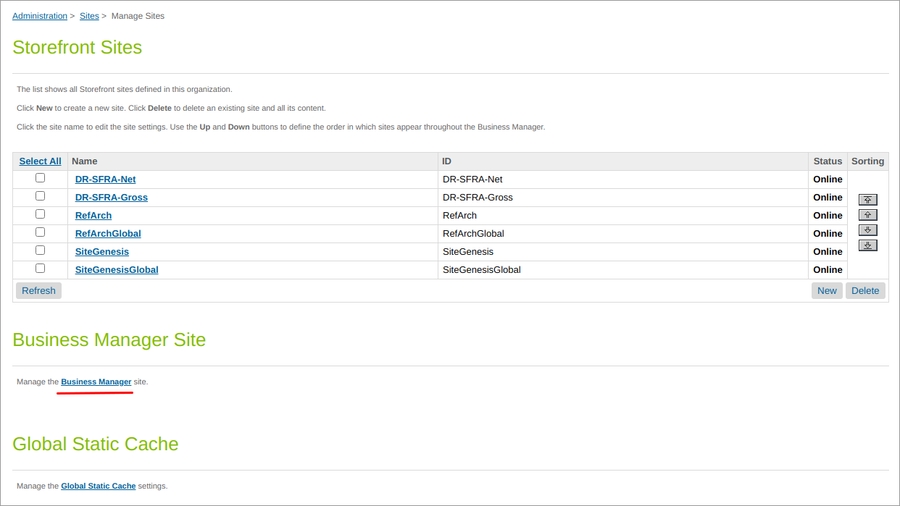Screen dimensions: 900x506
Task: Click the move-up sorting arrow button
Action: 868,215
